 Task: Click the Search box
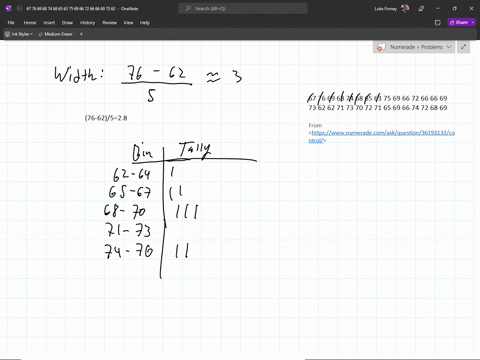pos(243,8)
